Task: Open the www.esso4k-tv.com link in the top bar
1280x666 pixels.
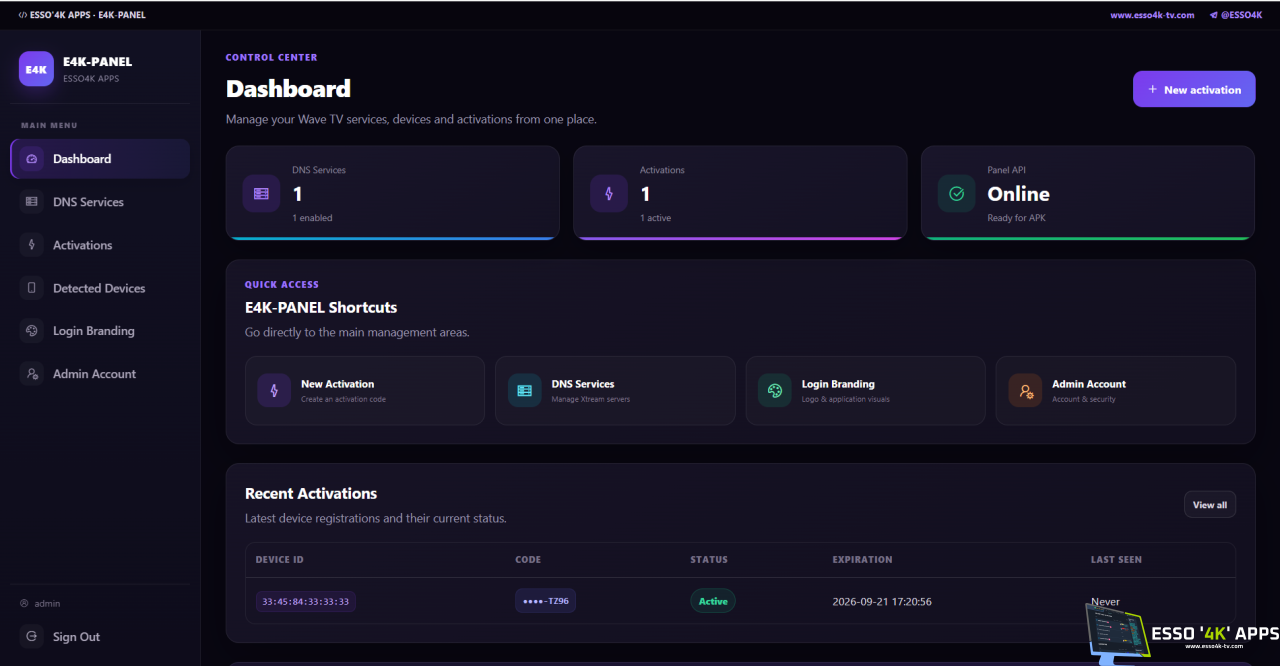Action: click(1152, 15)
